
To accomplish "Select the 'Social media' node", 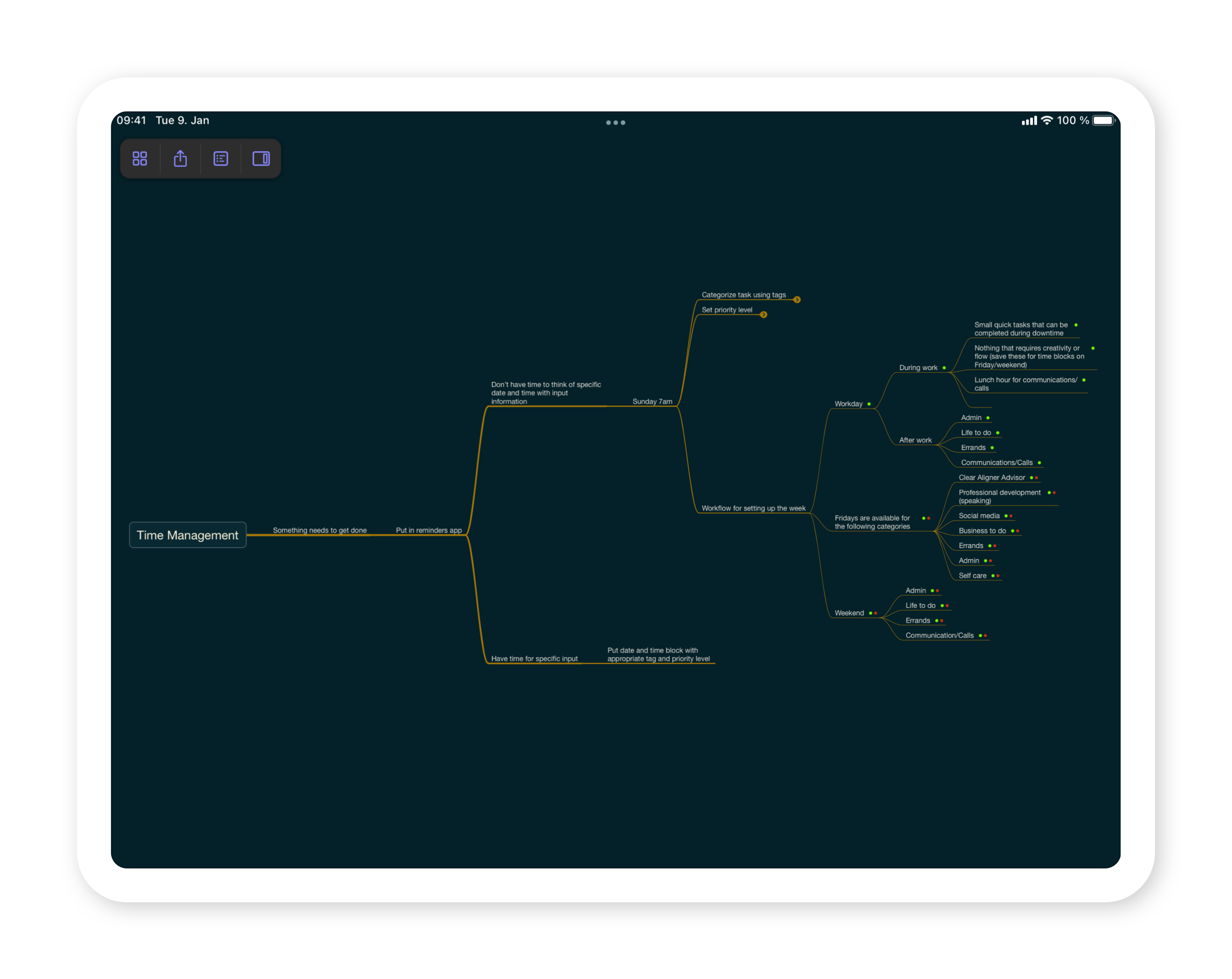I will 979,515.
